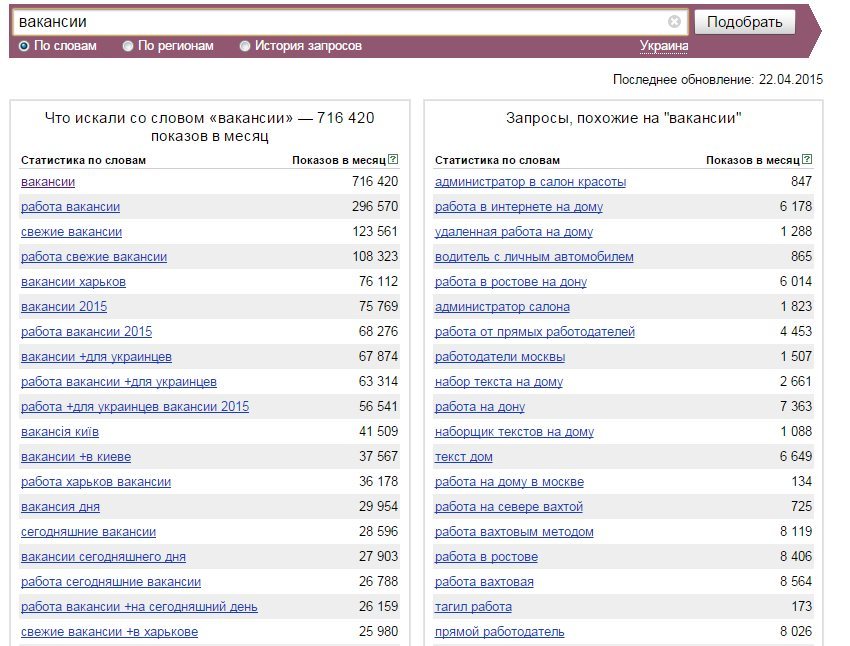Open the работа вахтовым методом link
Viewport: 850px width, 646px height.
pyautogui.click(x=514, y=532)
